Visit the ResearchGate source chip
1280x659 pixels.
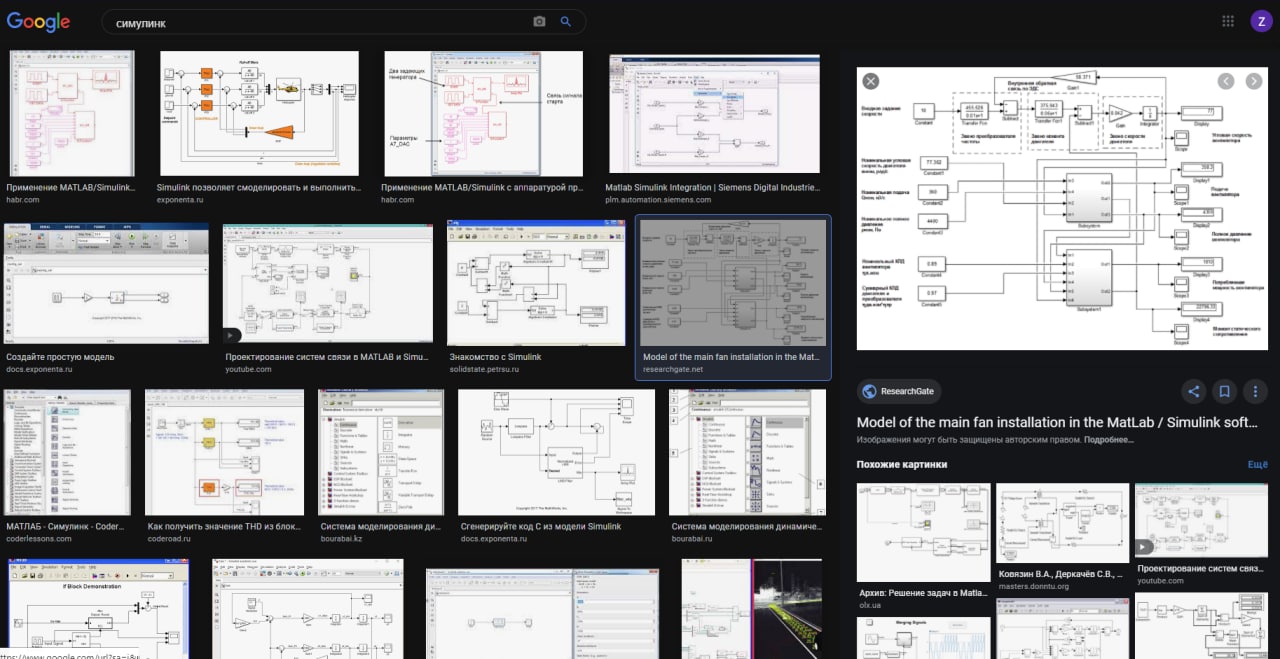click(898, 392)
